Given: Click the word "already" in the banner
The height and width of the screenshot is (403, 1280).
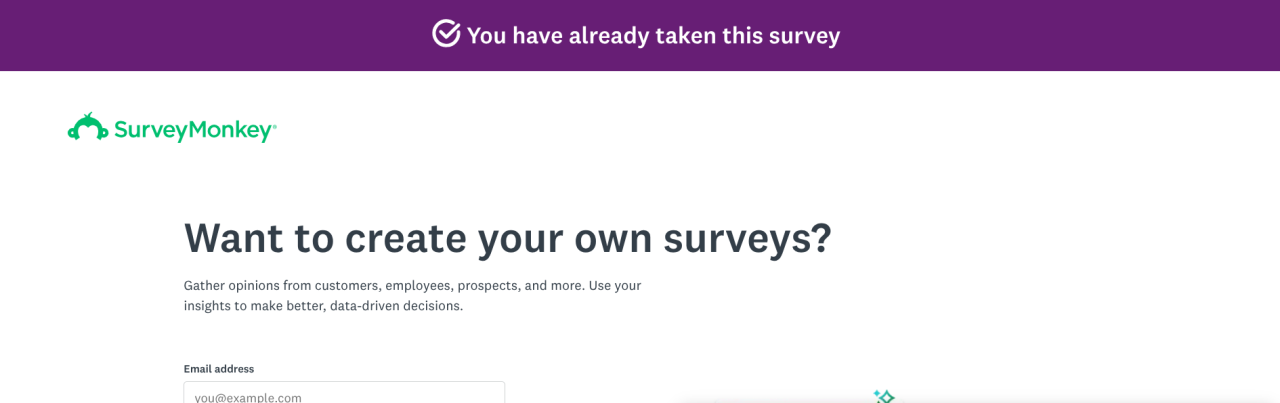Looking at the screenshot, I should (608, 36).
